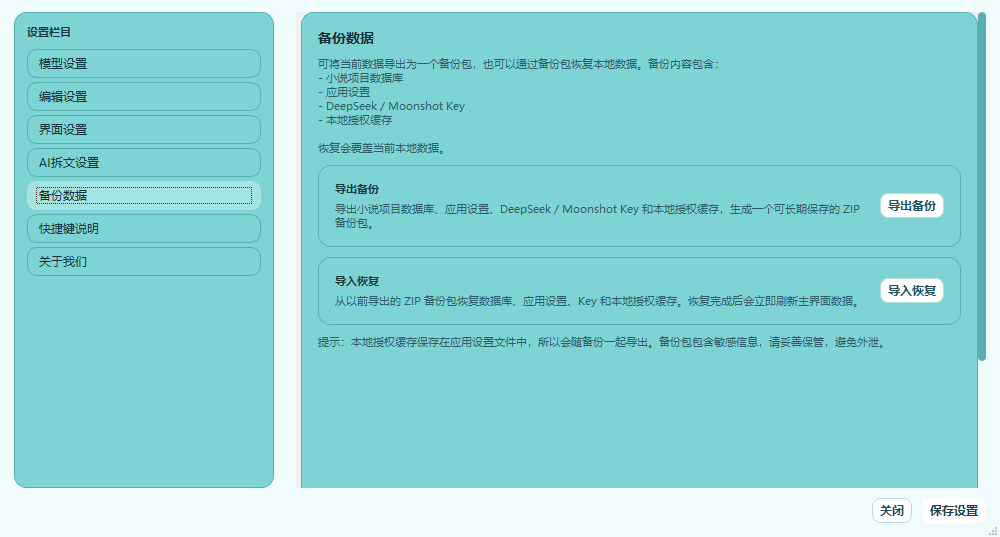The height and width of the screenshot is (537, 1000).
Task: Click the 恢复会覆盖当前本地数据 warning text
Action: point(383,149)
